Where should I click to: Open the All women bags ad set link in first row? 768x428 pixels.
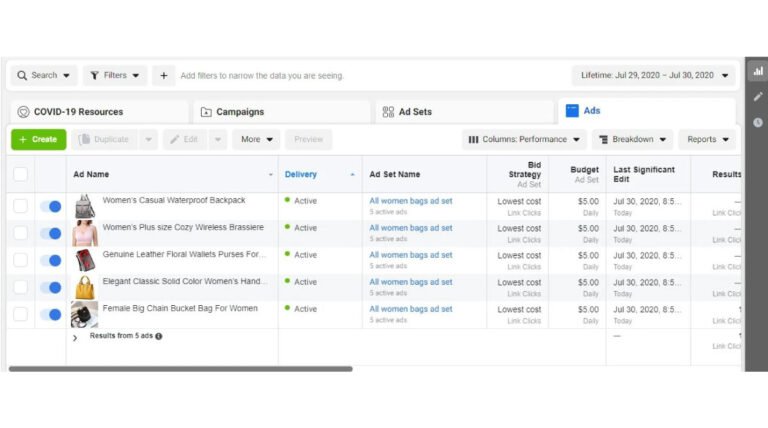pos(410,200)
